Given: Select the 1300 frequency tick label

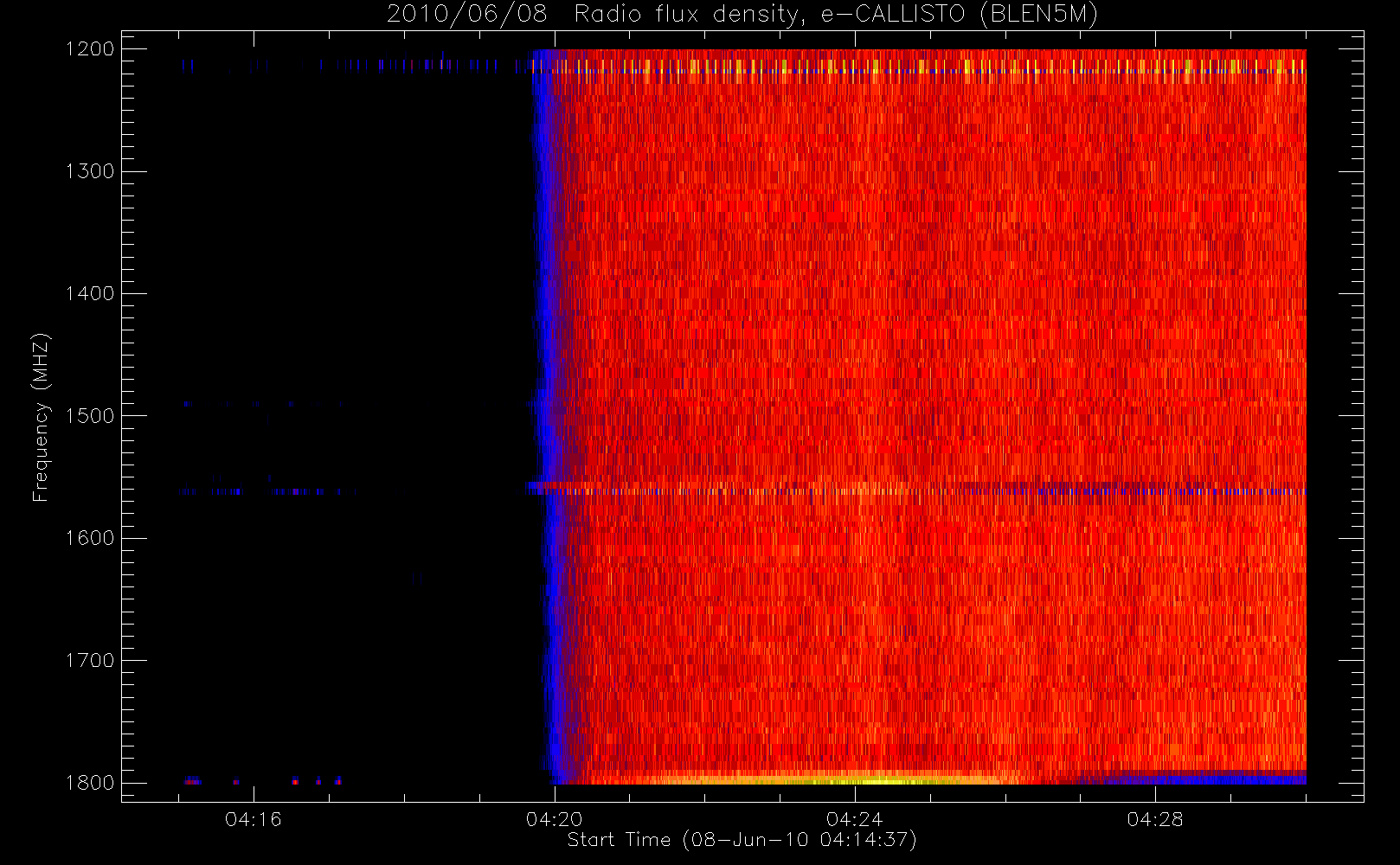Looking at the screenshot, I should [x=90, y=171].
